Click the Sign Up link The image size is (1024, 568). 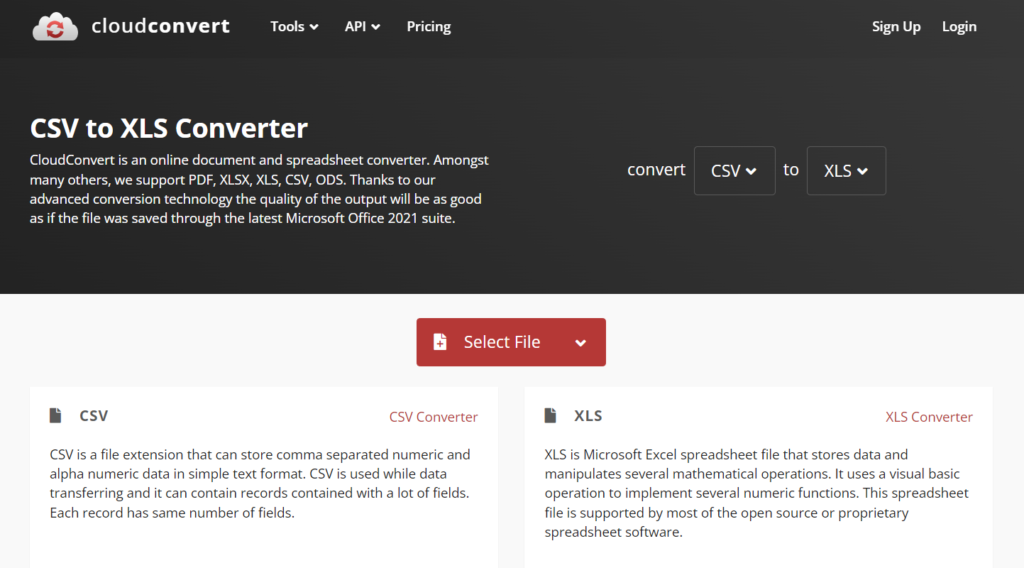pos(896,27)
